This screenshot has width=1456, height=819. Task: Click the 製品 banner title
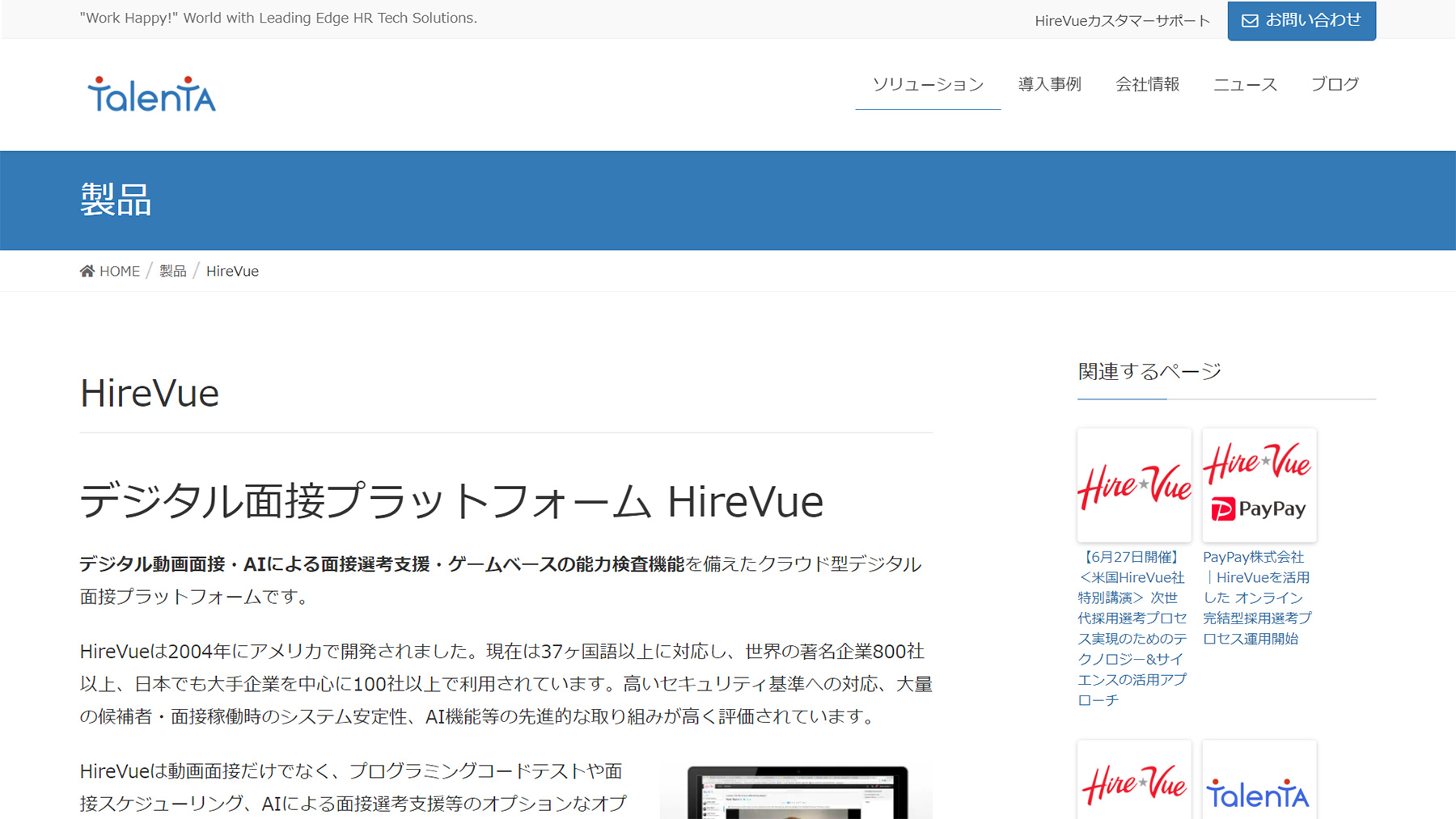point(116,200)
